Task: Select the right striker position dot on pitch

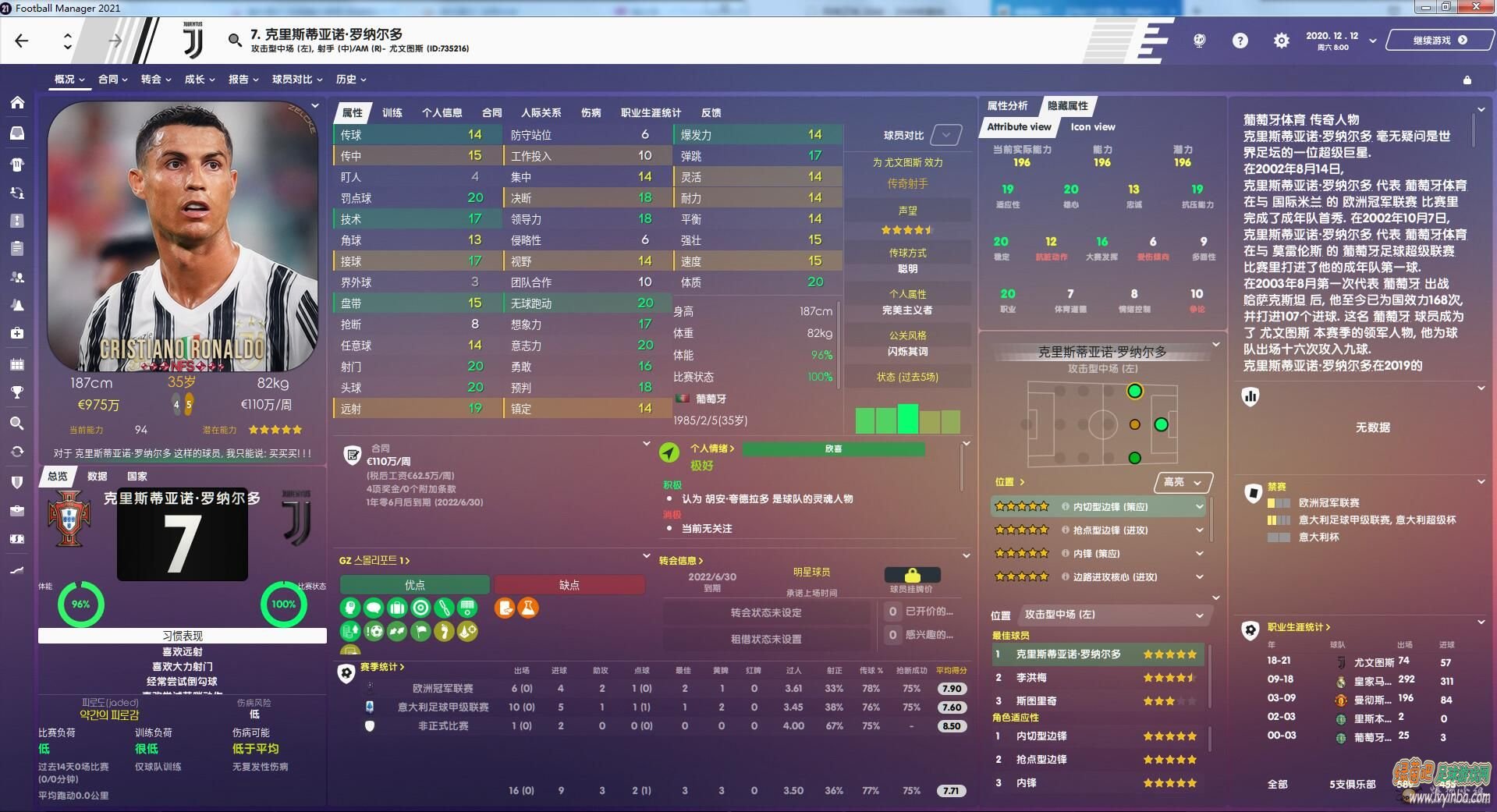Action: coord(1161,424)
